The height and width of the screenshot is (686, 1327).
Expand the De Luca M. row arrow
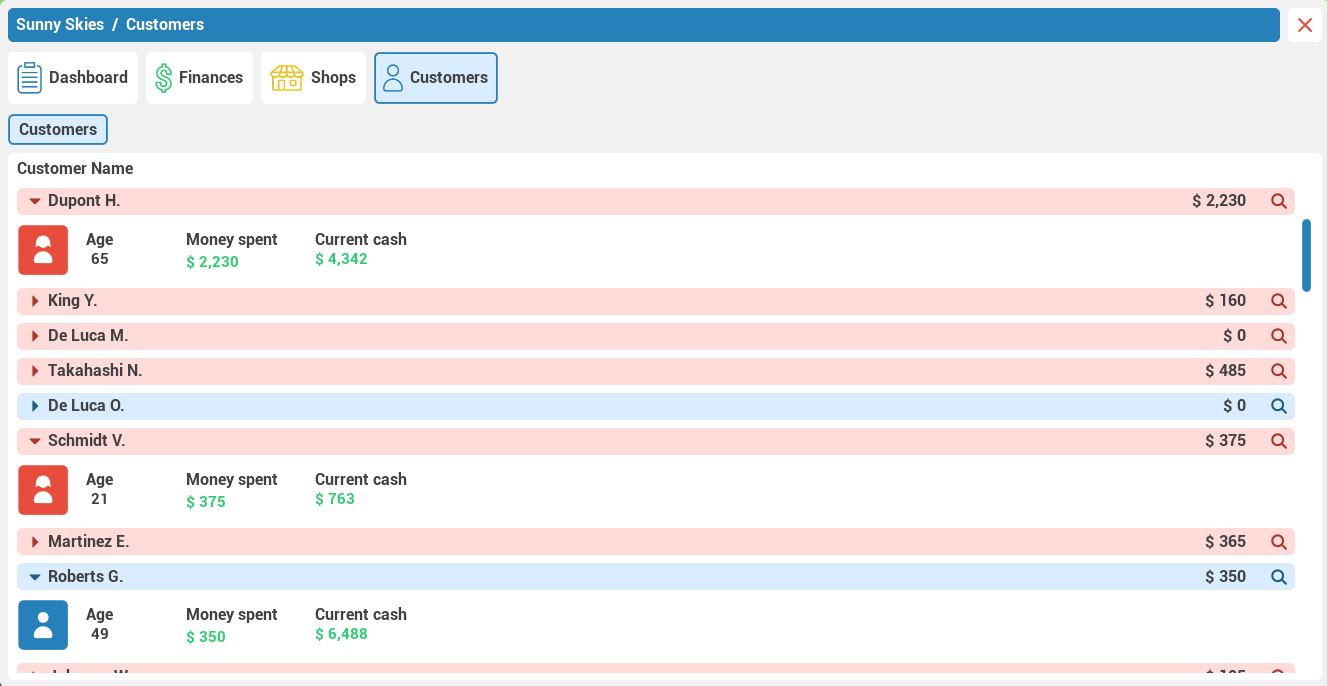click(35, 336)
